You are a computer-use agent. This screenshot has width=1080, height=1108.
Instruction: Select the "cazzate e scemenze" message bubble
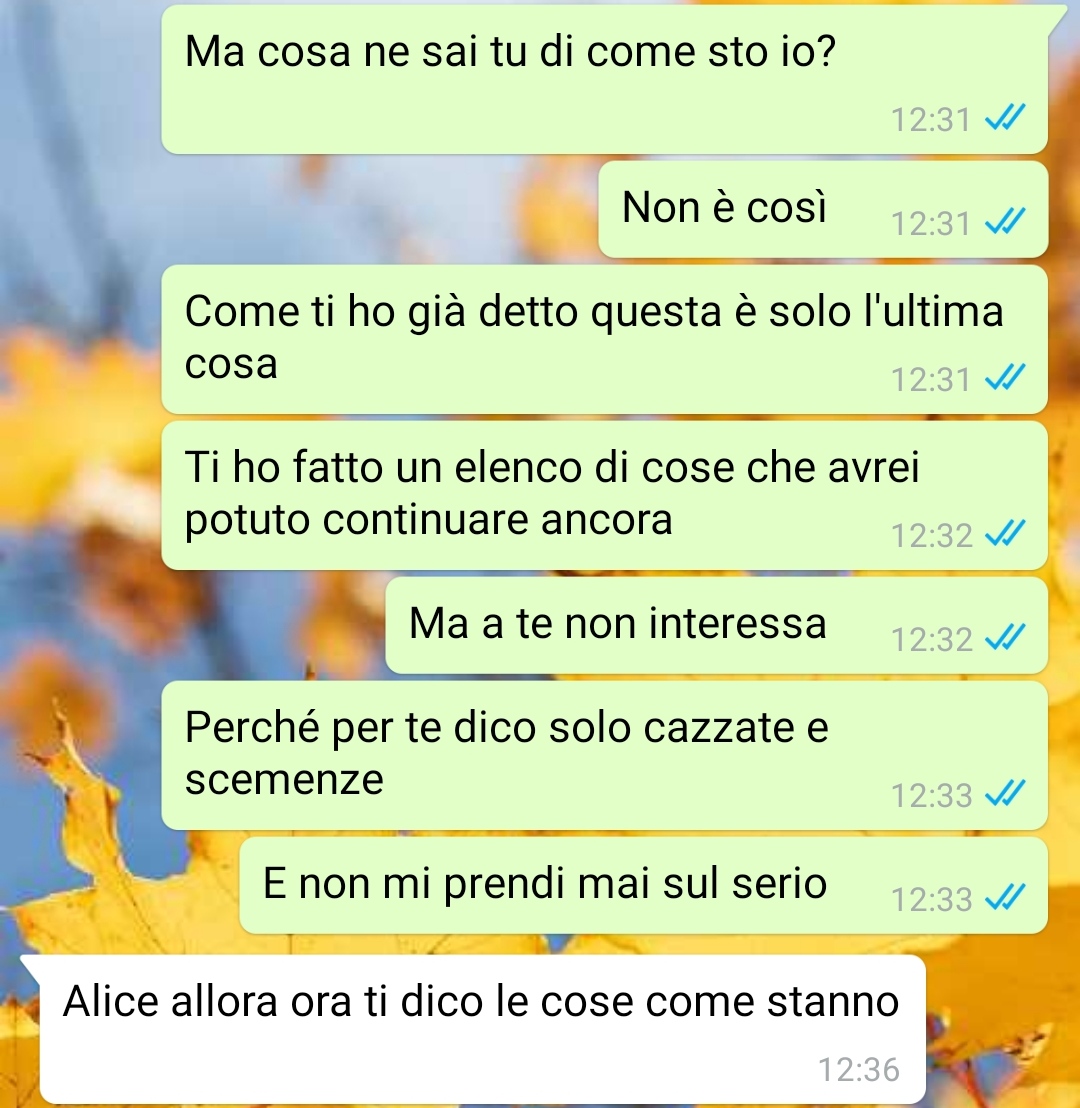tap(604, 755)
